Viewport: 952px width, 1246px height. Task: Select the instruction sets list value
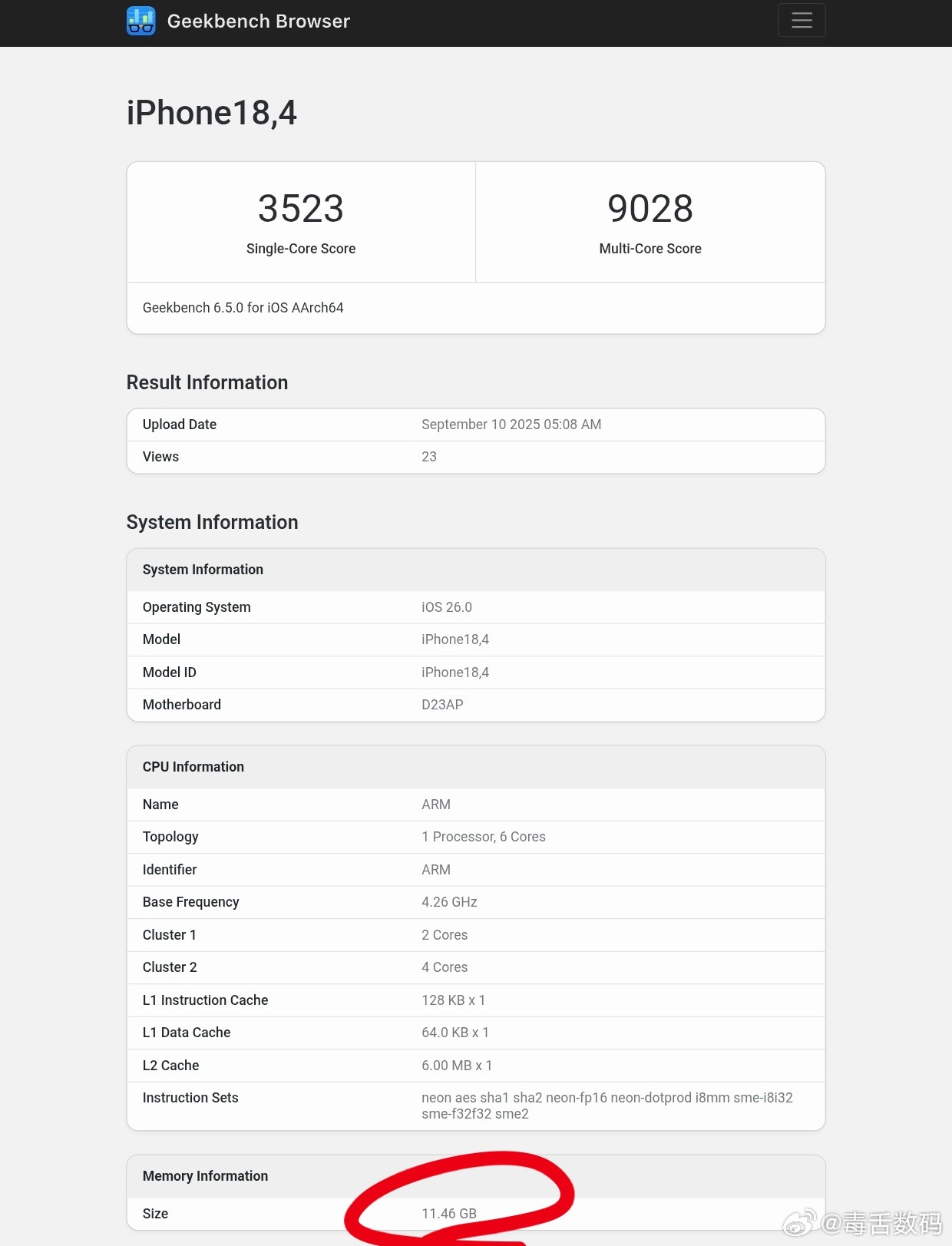(607, 1106)
